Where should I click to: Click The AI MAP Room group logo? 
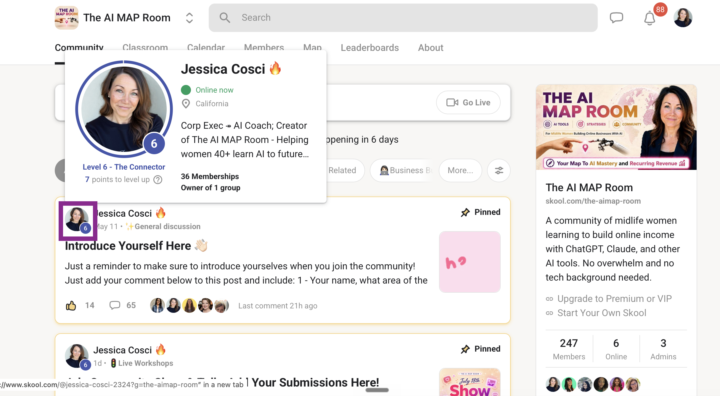tap(66, 18)
